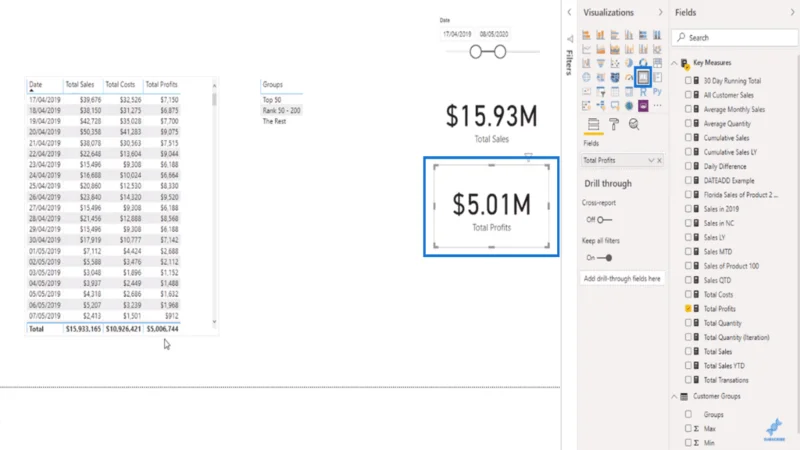Click the left handle of Date slider

[x=476, y=52]
